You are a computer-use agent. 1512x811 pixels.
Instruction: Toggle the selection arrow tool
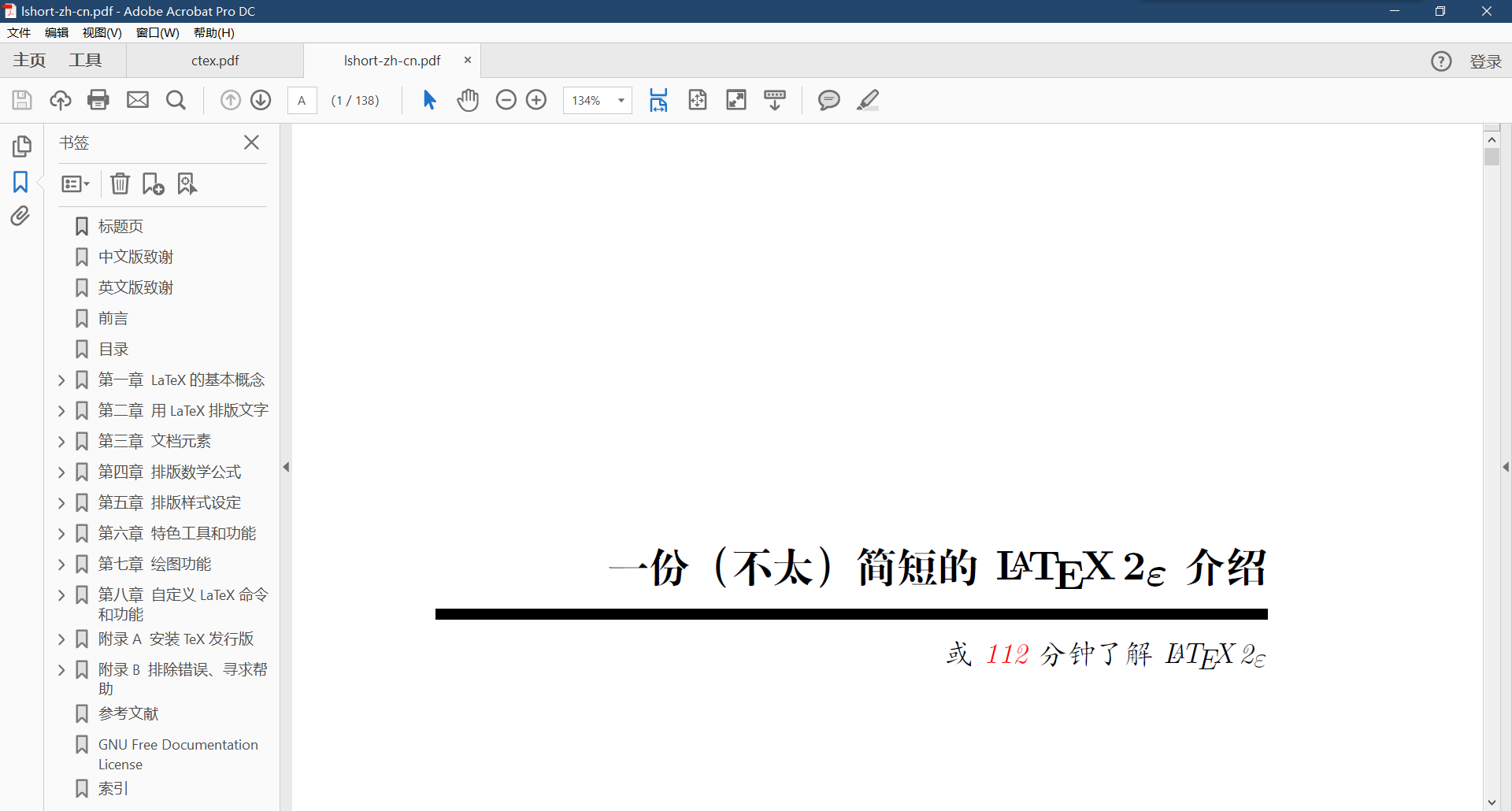429,100
